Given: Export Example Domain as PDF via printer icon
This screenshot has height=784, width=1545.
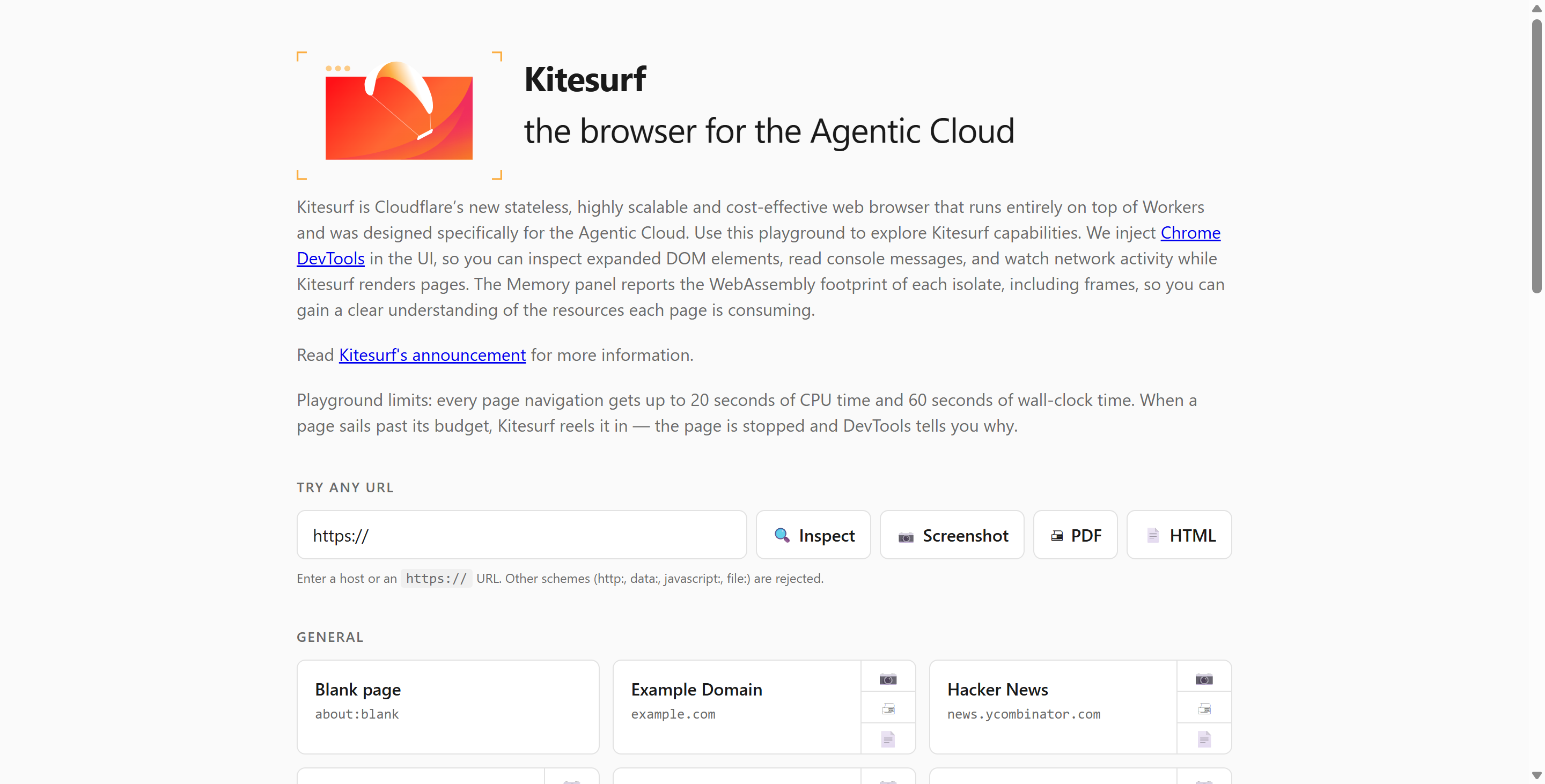Looking at the screenshot, I should click(x=888, y=709).
